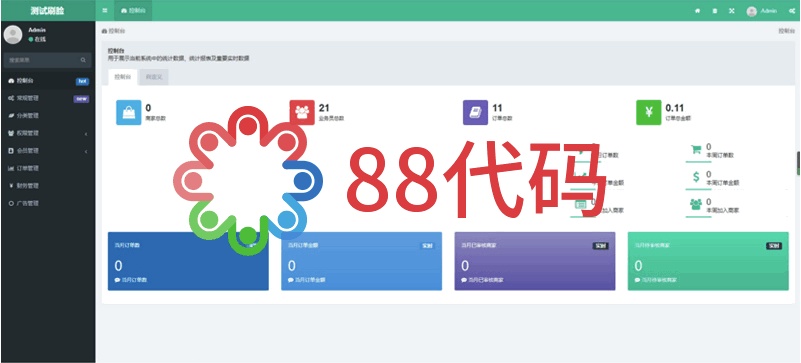801x363 pixels.
Task: Click the 商家总数 label text
Action: [156, 118]
